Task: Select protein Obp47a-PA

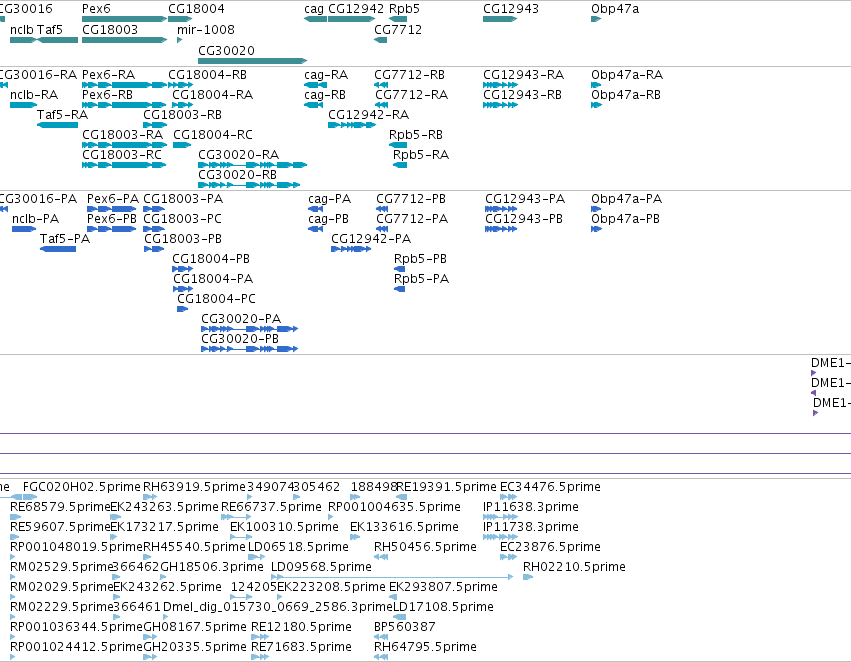Action: coord(596,209)
